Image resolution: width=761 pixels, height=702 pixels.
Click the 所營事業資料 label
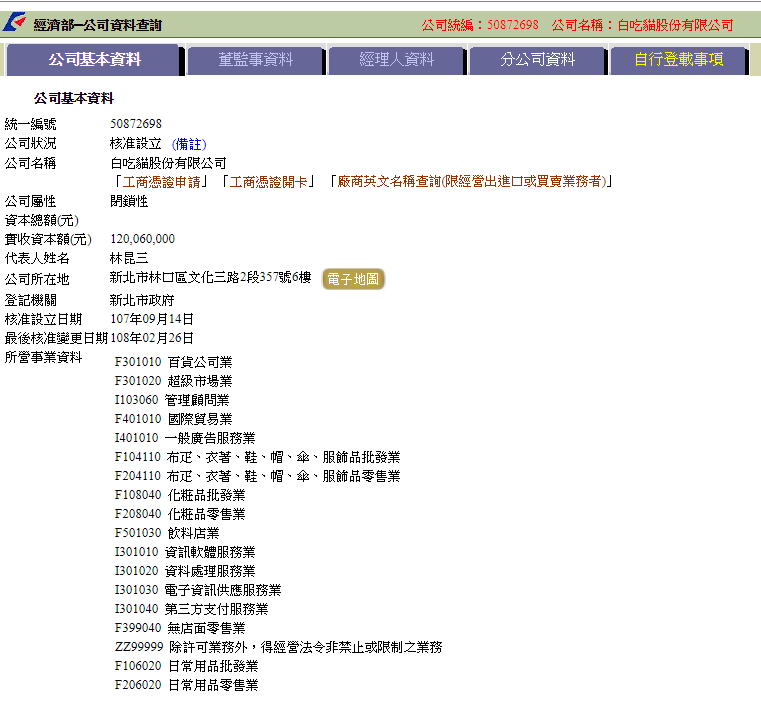tap(44, 357)
